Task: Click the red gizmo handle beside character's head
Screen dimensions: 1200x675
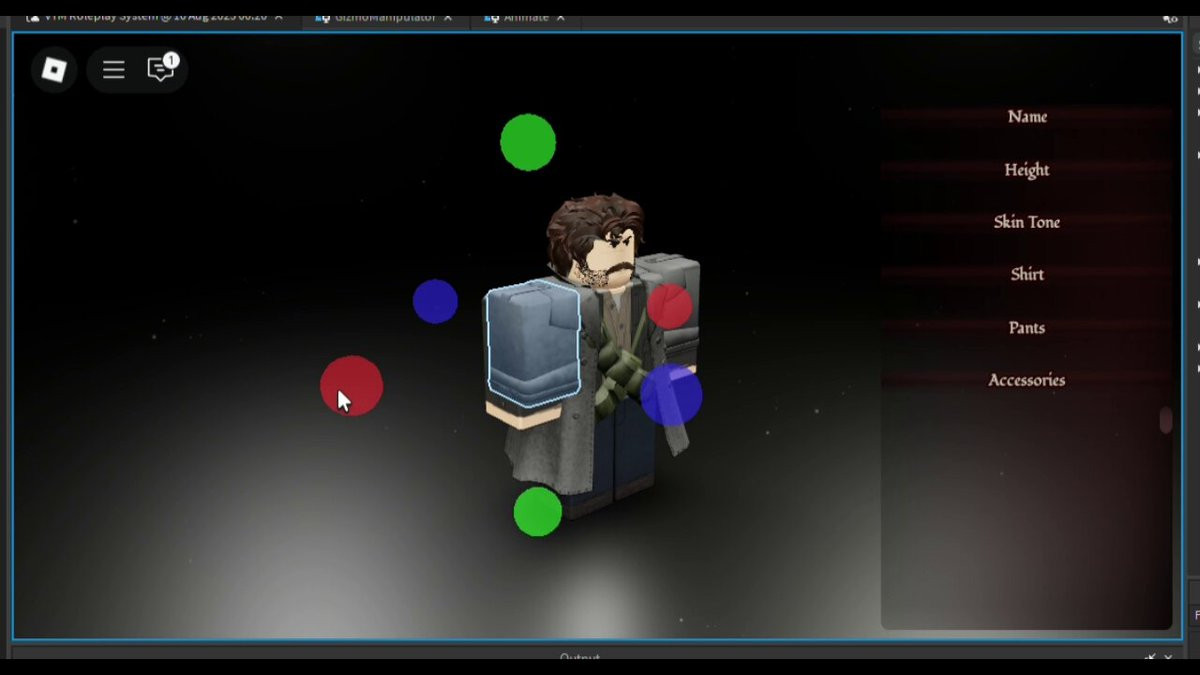Action: coord(670,306)
